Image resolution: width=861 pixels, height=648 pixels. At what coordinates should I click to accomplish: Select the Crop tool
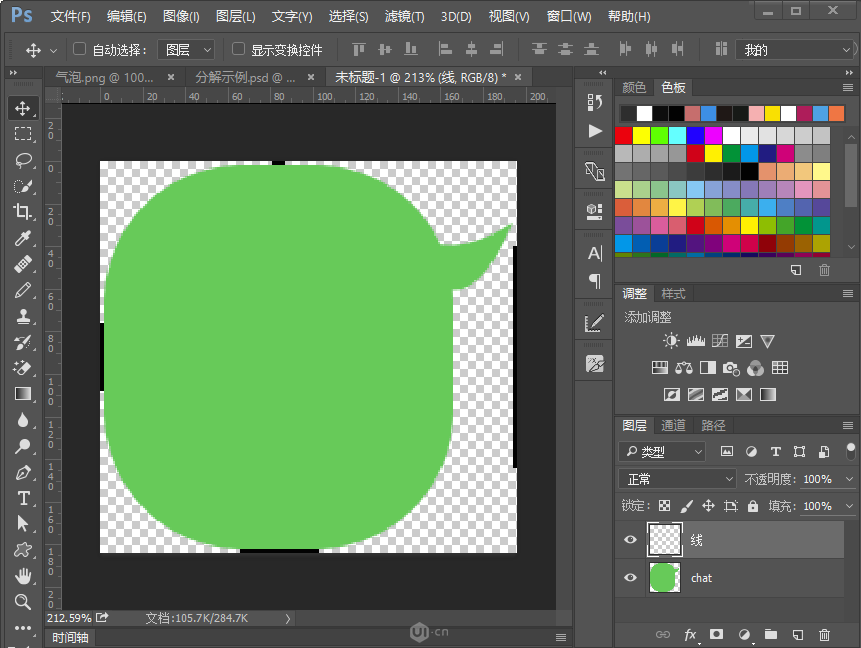coord(23,212)
